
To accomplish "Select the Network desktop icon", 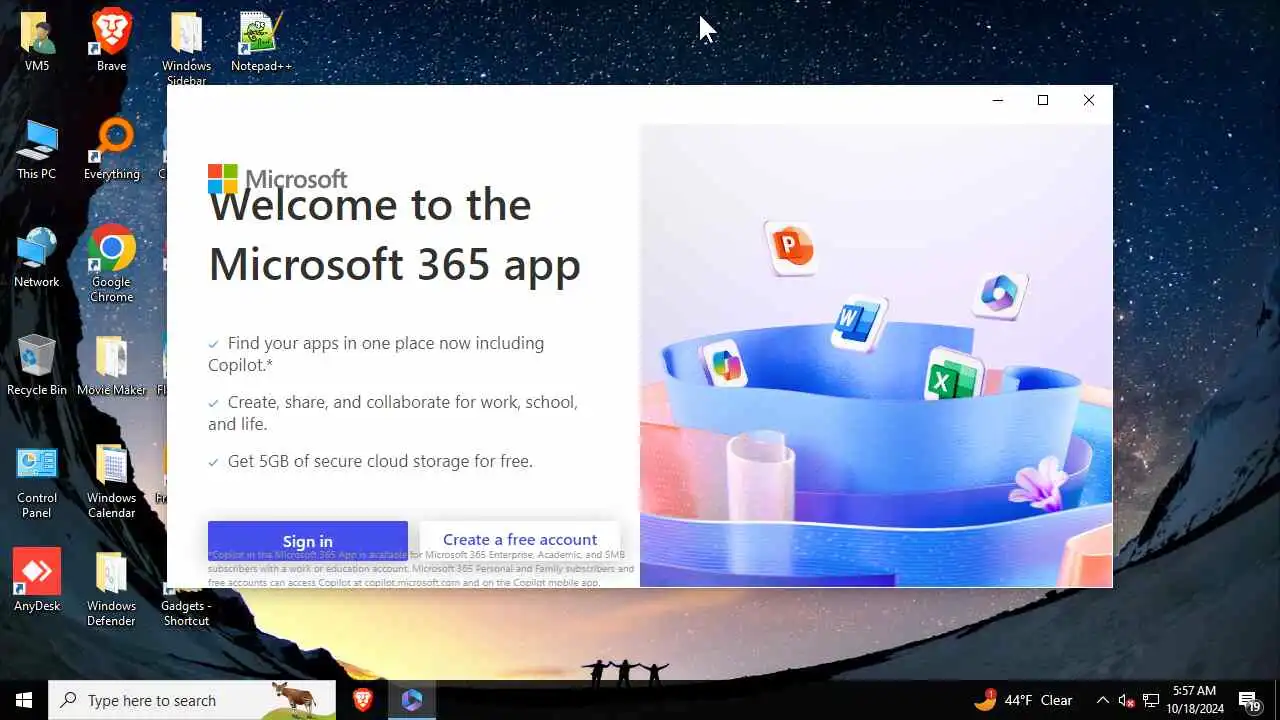I will coord(37,258).
